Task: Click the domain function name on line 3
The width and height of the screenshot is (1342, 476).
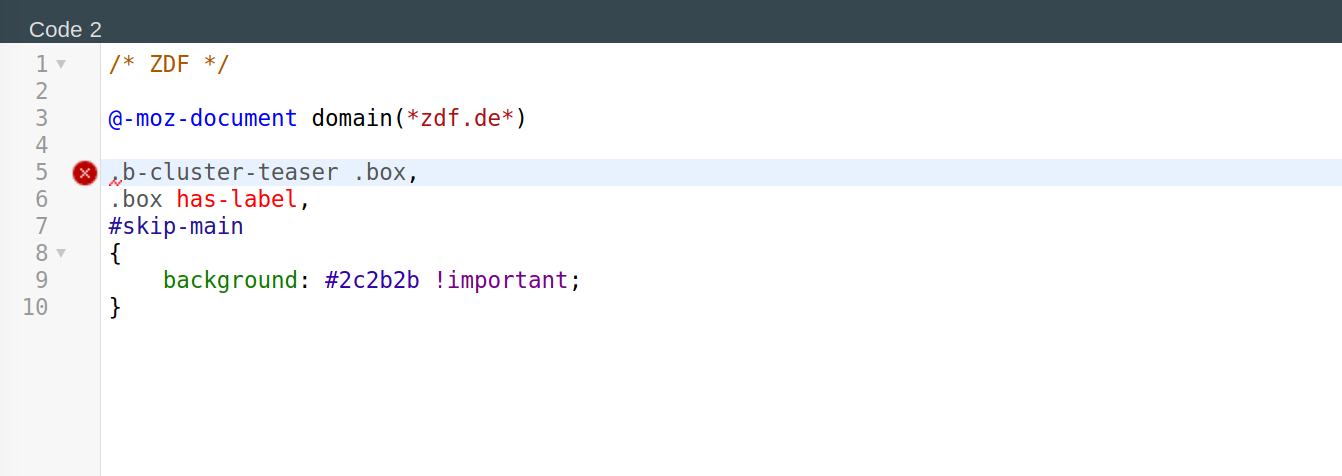Action: point(351,119)
